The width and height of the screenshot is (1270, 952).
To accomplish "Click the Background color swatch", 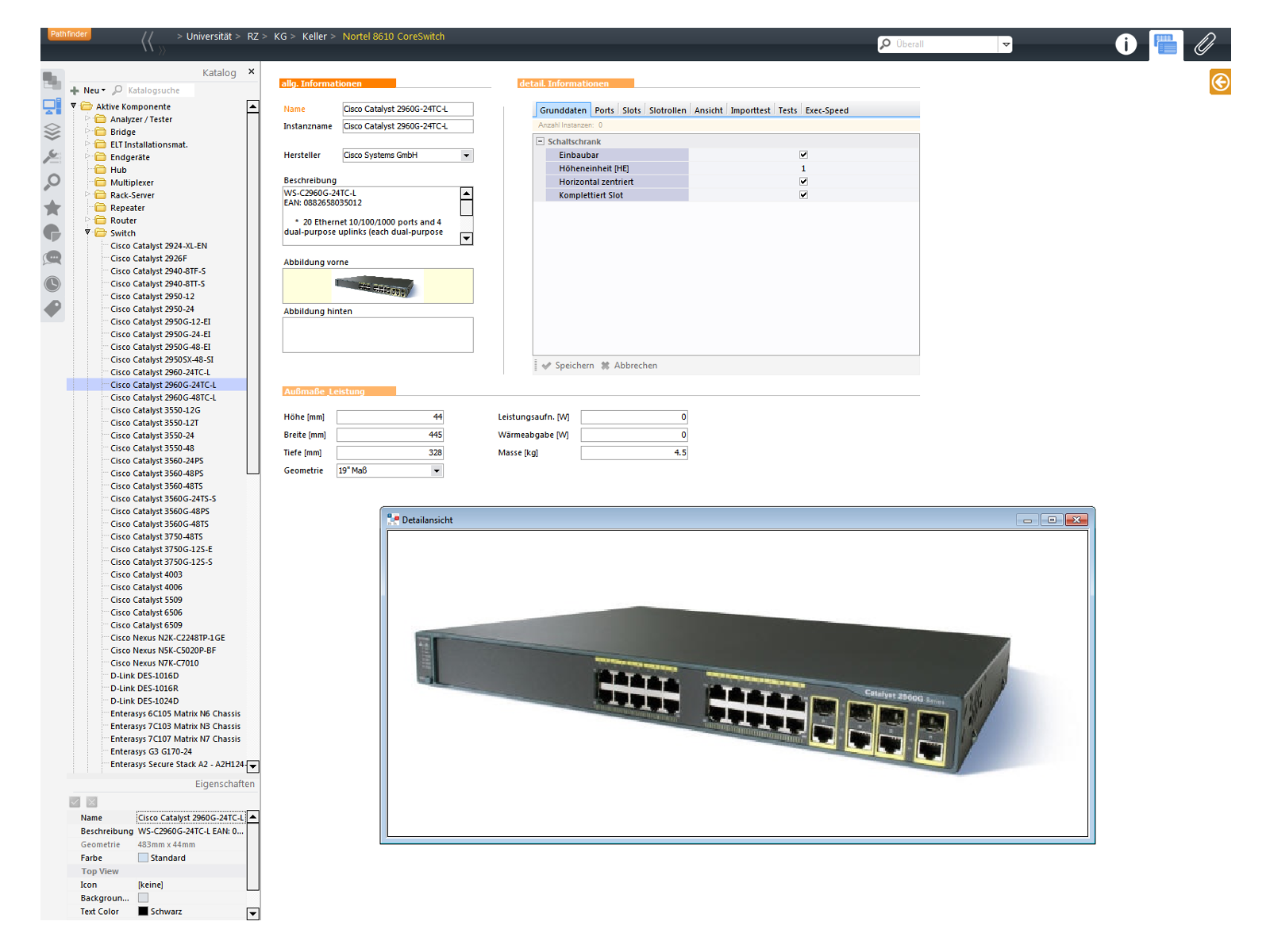I will click(x=143, y=898).
